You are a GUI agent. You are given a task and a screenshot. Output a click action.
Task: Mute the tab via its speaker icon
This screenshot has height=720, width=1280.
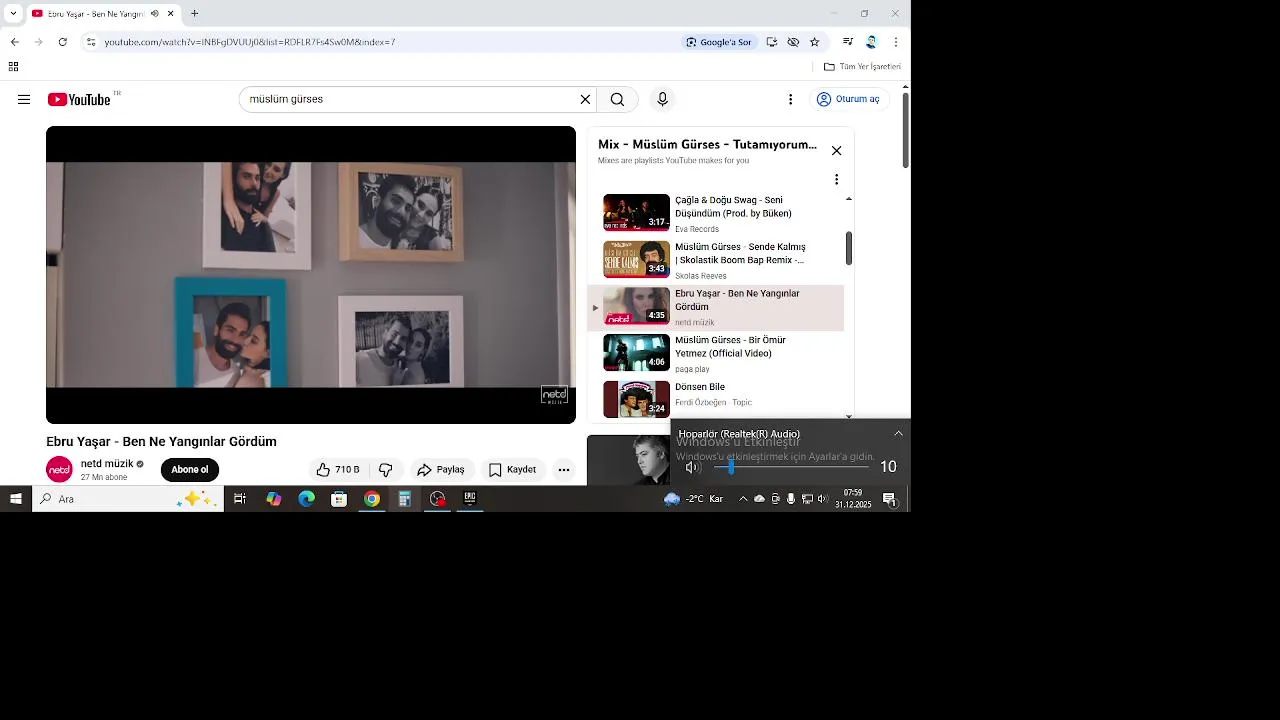(154, 14)
